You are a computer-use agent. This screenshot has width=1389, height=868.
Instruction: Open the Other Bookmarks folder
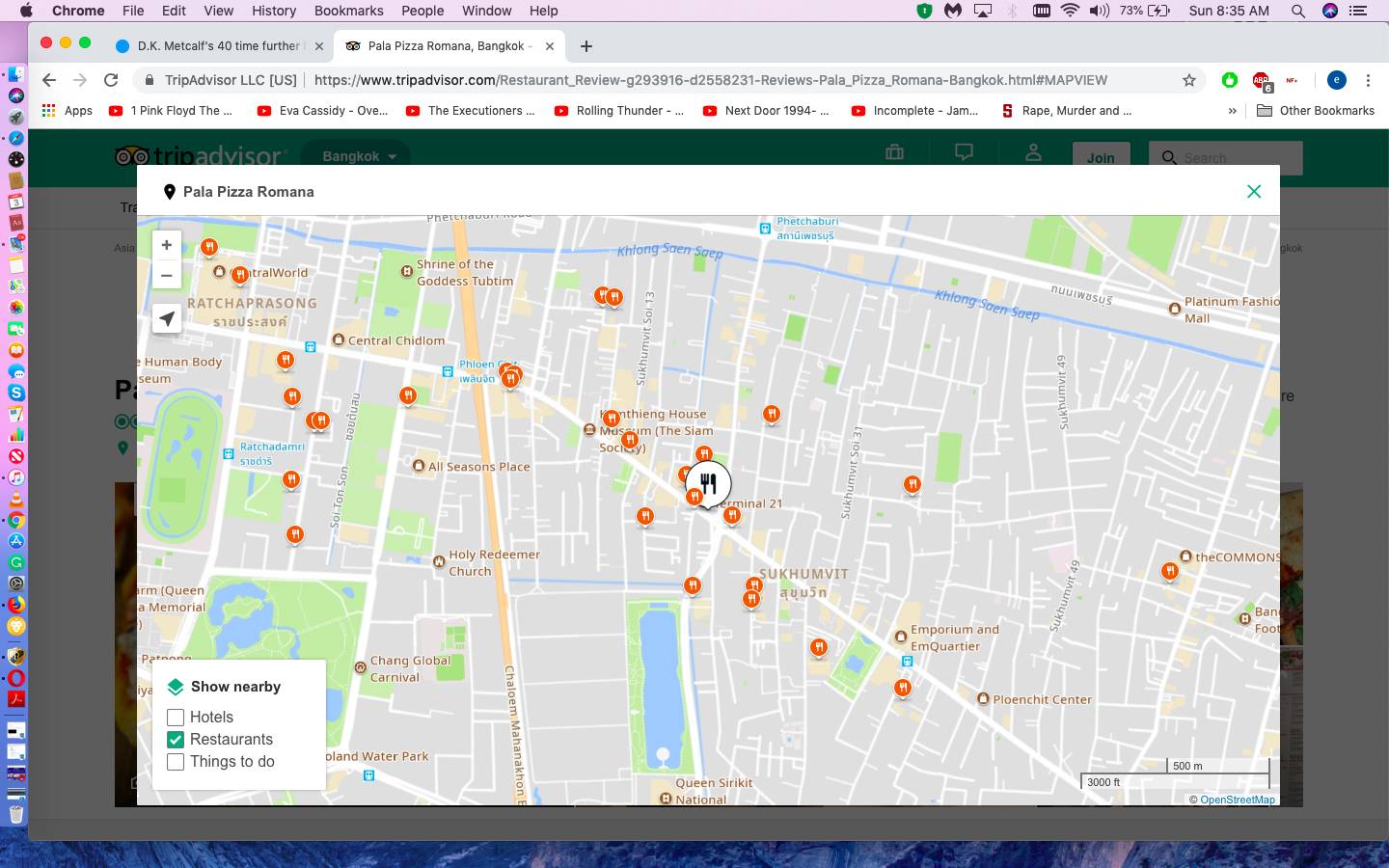pos(1316,111)
